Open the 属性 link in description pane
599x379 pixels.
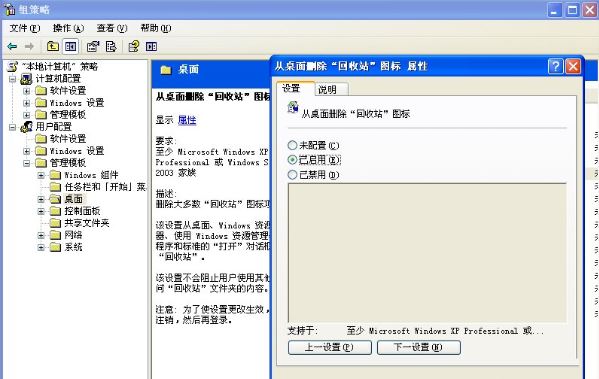pyautogui.click(x=187, y=120)
